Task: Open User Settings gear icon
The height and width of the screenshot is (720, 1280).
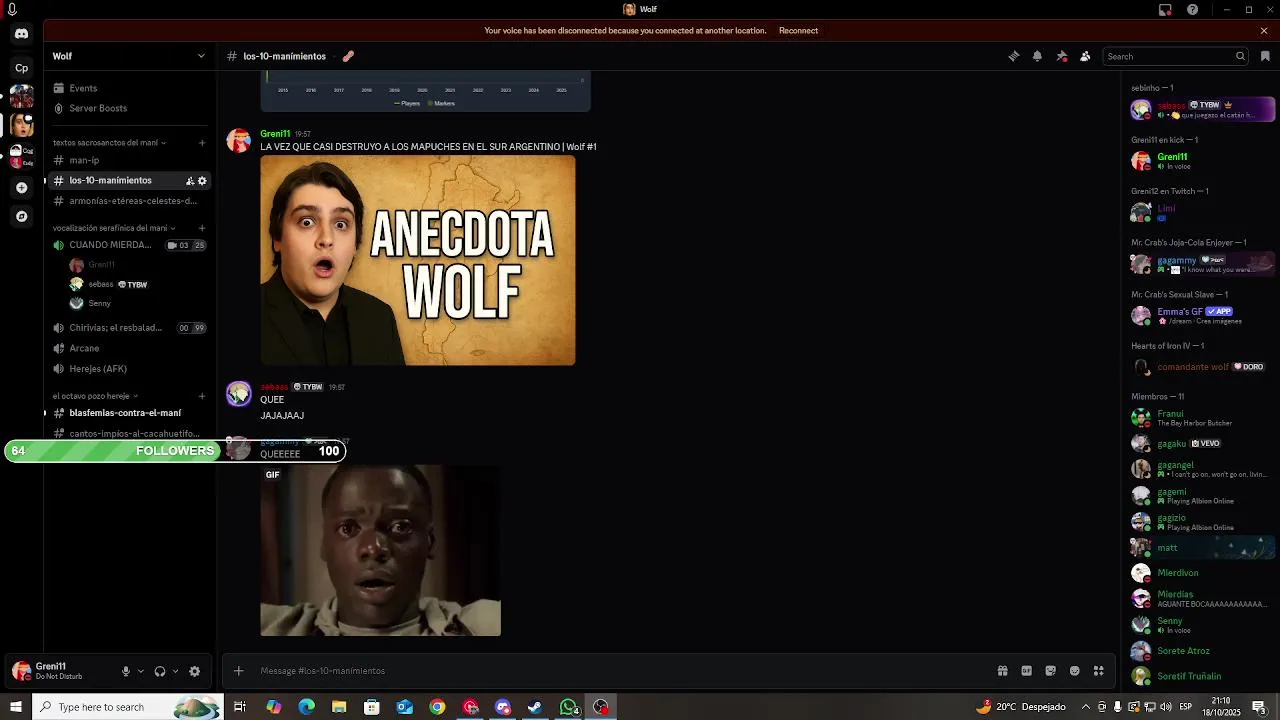Action: tap(194, 671)
